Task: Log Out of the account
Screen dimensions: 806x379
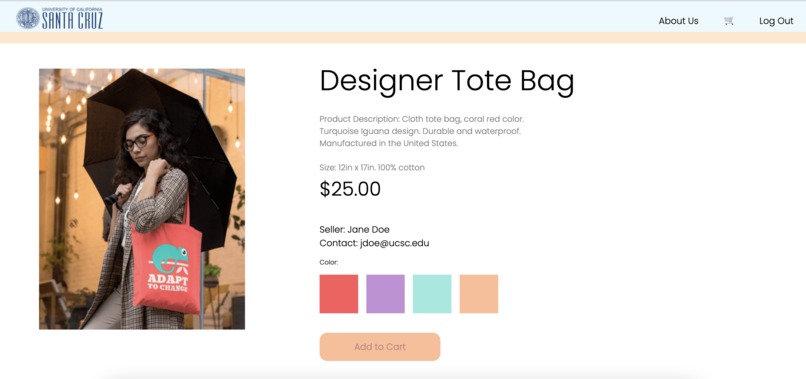Action: (776, 21)
